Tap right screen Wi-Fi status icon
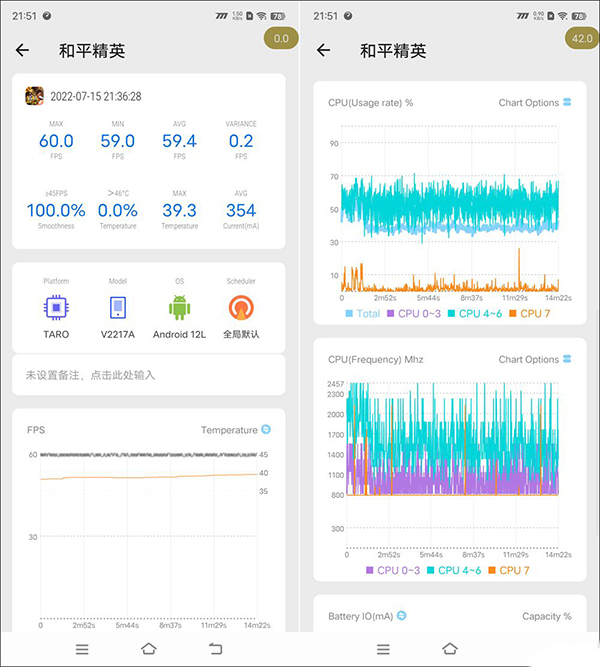This screenshot has height=667, width=600. pyautogui.click(x=563, y=16)
